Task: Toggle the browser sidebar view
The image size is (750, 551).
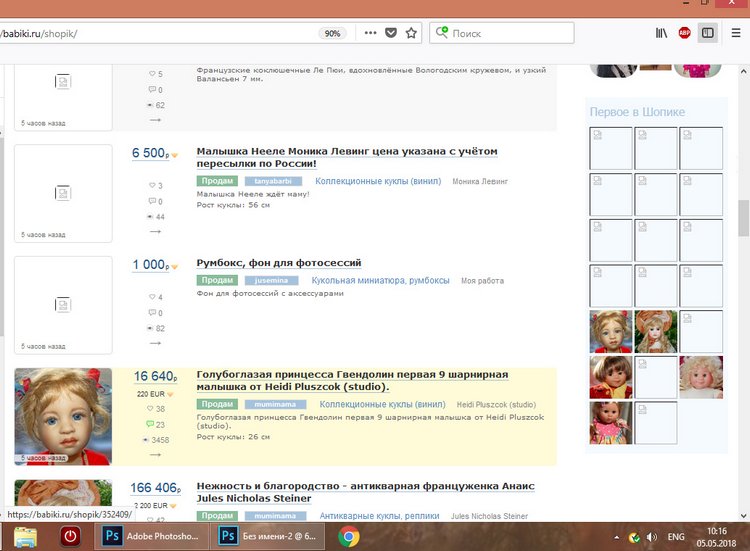Action: coord(708,33)
